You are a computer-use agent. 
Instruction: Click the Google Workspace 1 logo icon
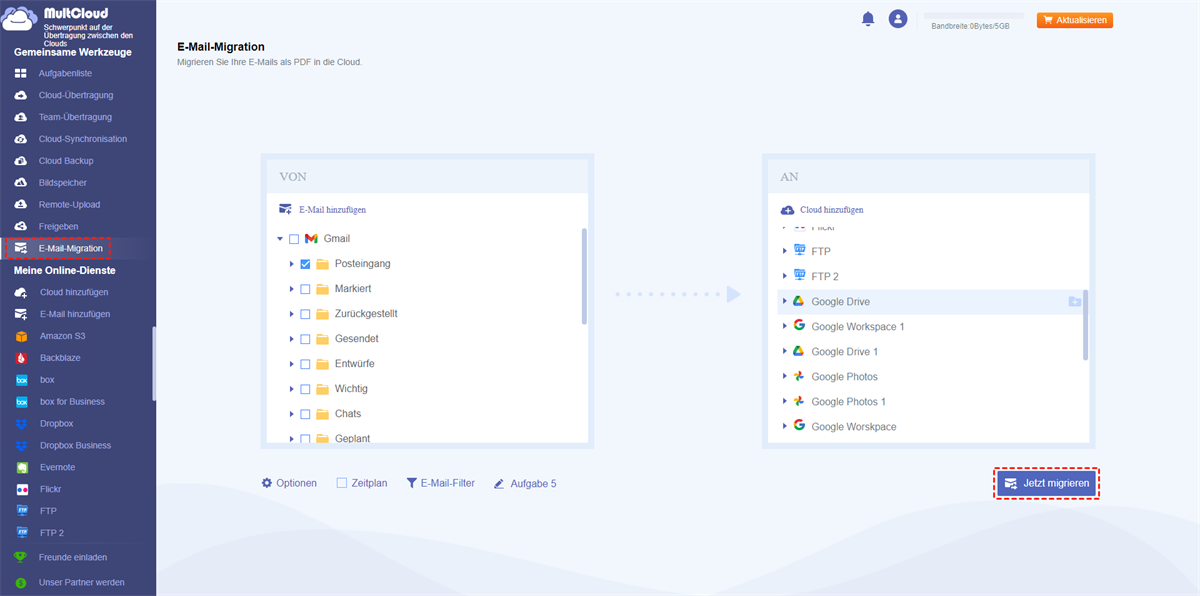coord(799,326)
